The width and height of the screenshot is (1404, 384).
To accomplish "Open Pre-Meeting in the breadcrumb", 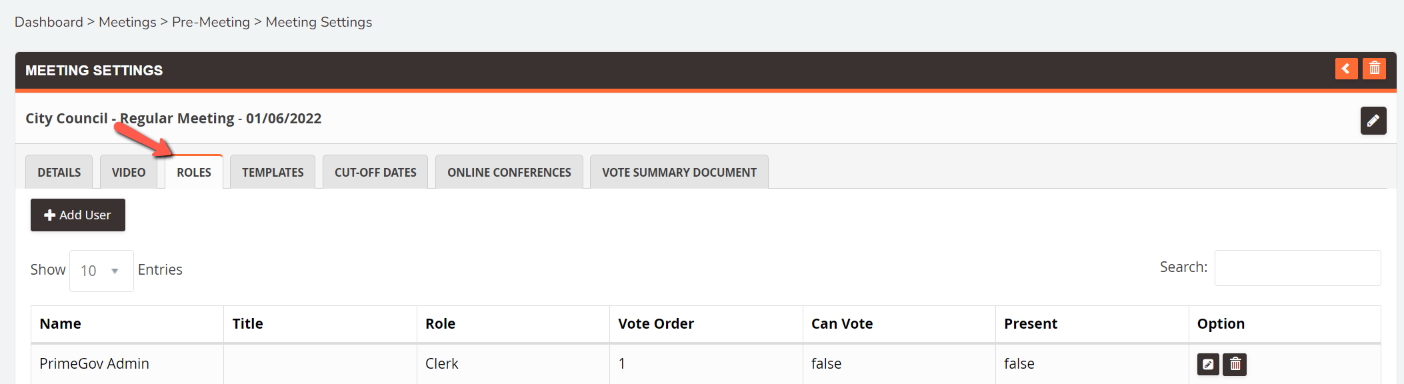I will [x=211, y=22].
